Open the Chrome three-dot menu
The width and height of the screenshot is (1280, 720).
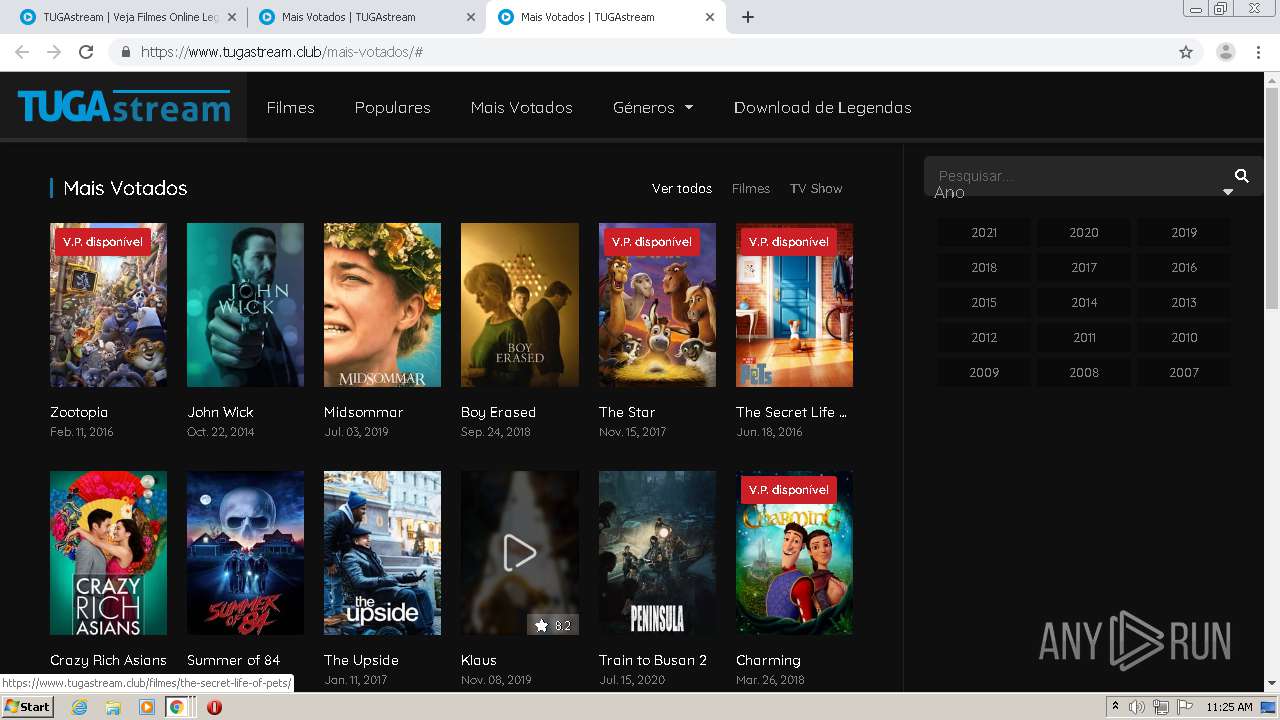point(1259,52)
